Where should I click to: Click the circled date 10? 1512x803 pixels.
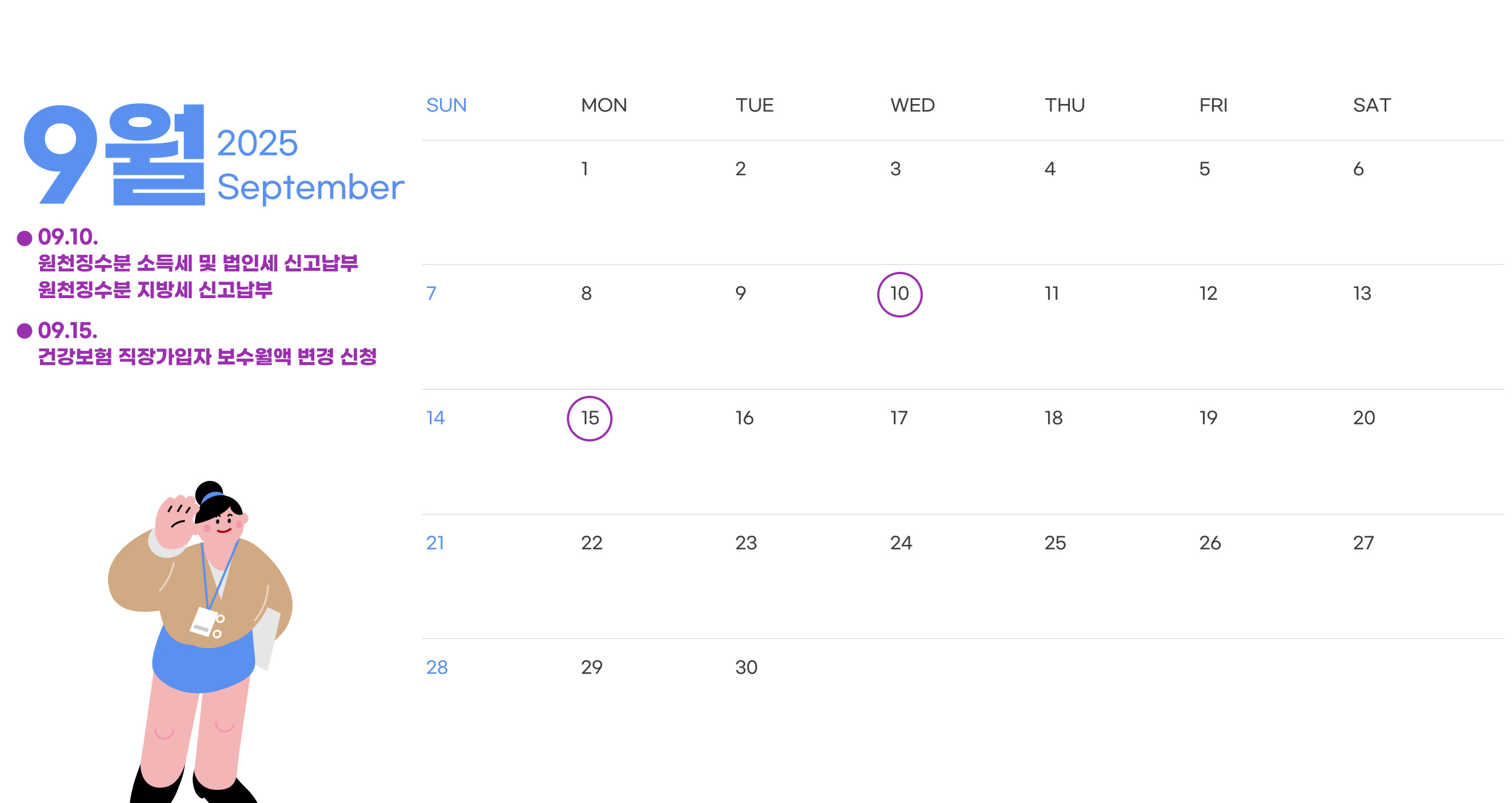(x=899, y=295)
